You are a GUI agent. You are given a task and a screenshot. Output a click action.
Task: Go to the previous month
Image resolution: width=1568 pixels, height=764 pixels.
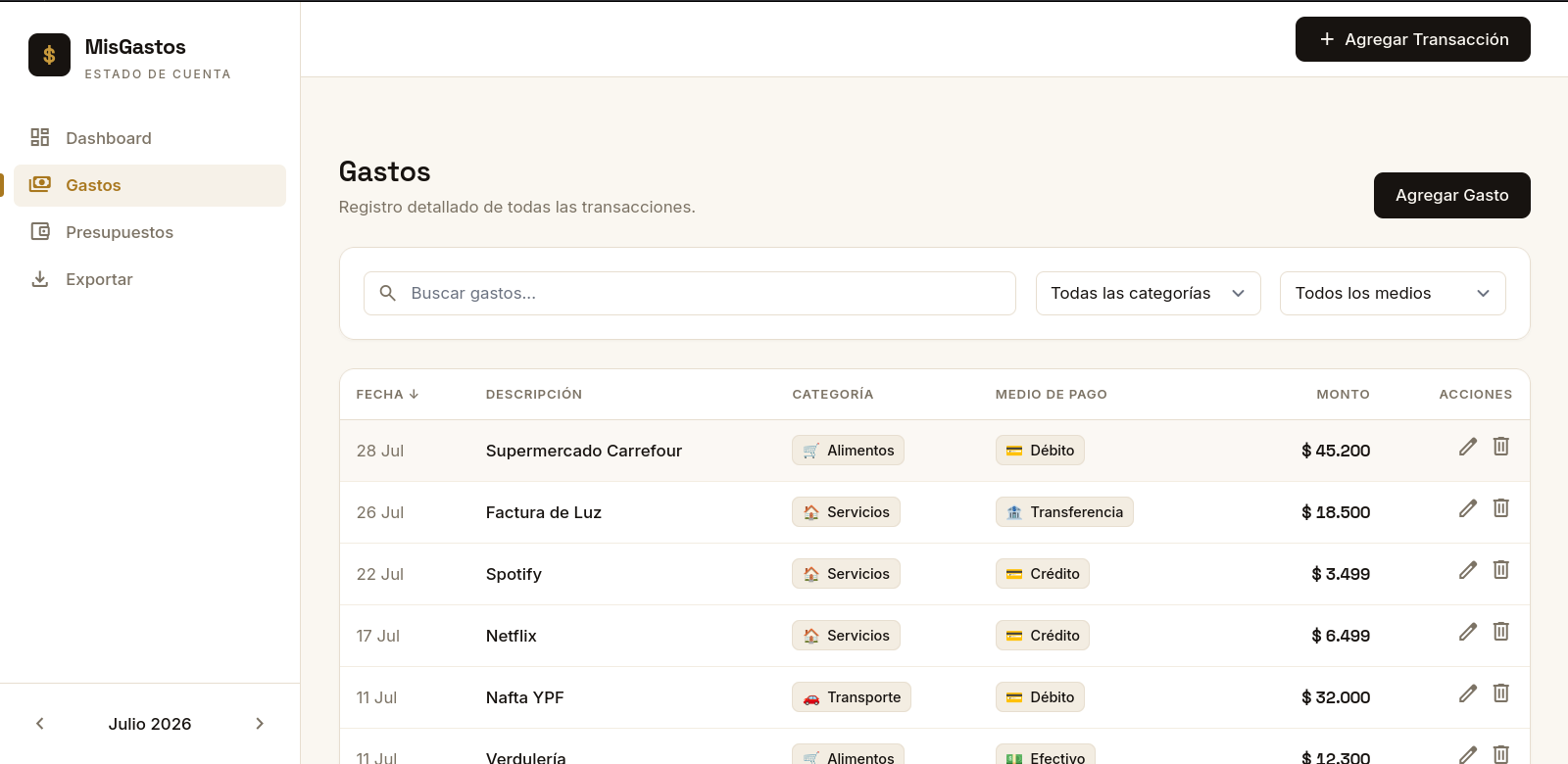tap(40, 724)
